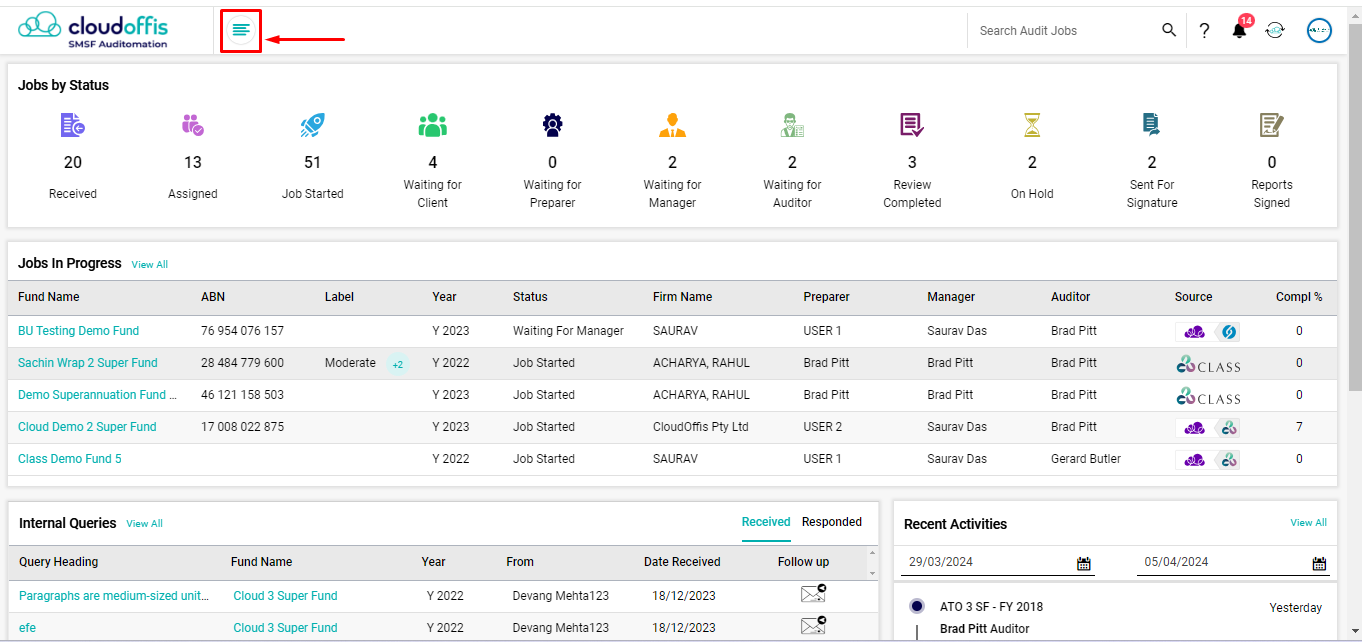The height and width of the screenshot is (642, 1362).
Task: Click the ATO 3 SF - FY 2018 activity
Action: [x=991, y=607]
